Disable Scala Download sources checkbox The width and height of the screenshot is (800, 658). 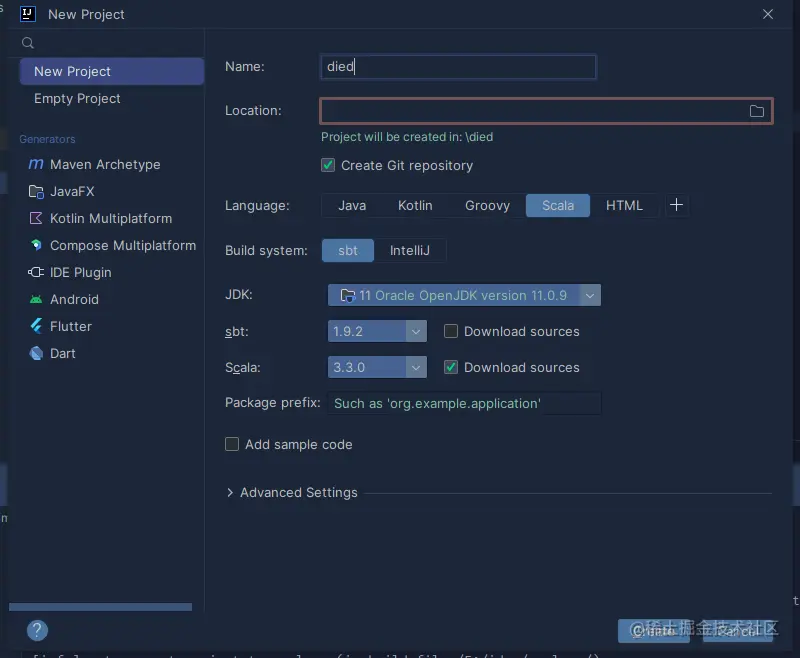coord(451,367)
